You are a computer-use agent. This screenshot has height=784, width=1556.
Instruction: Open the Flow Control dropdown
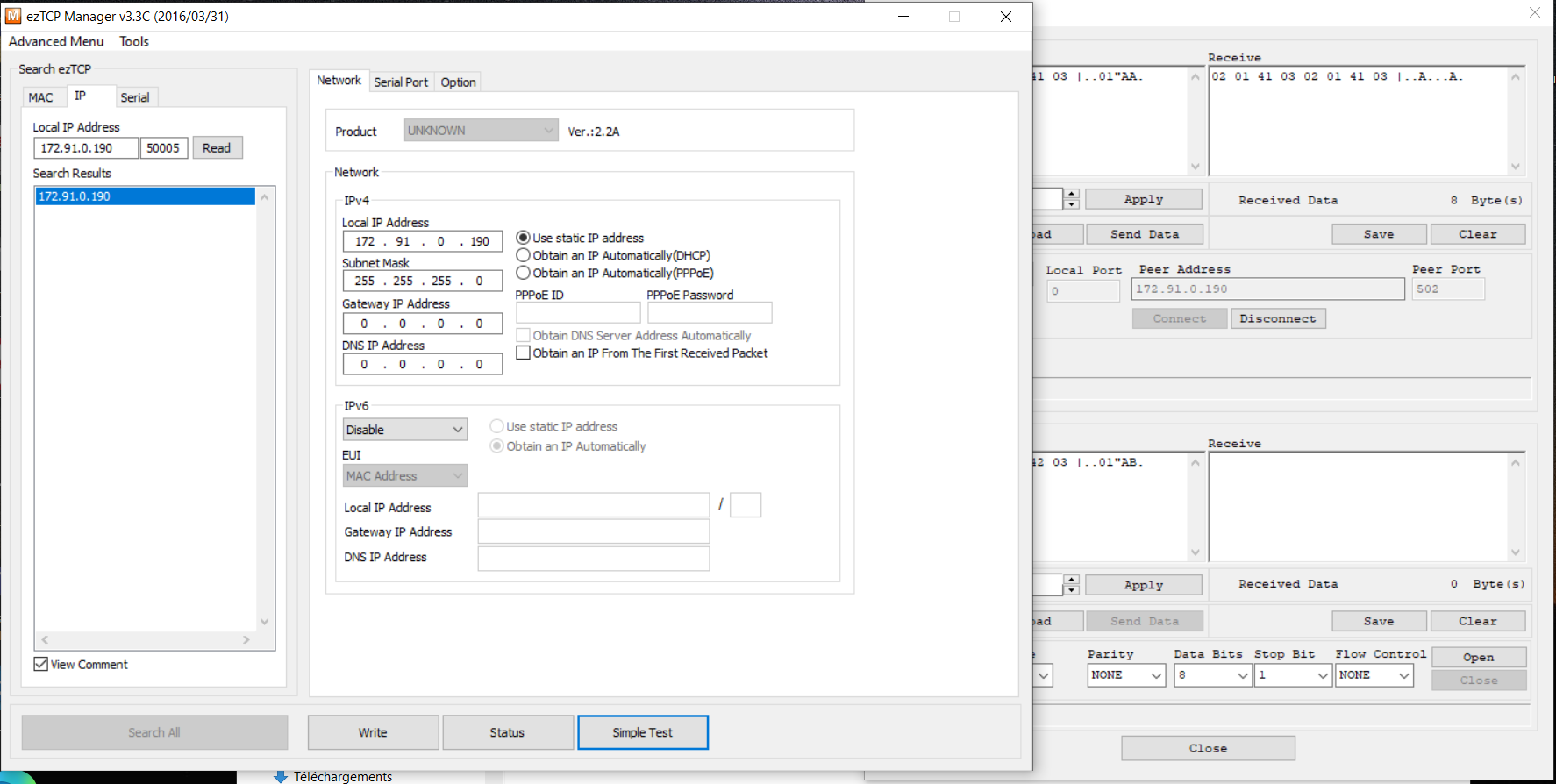point(1374,675)
